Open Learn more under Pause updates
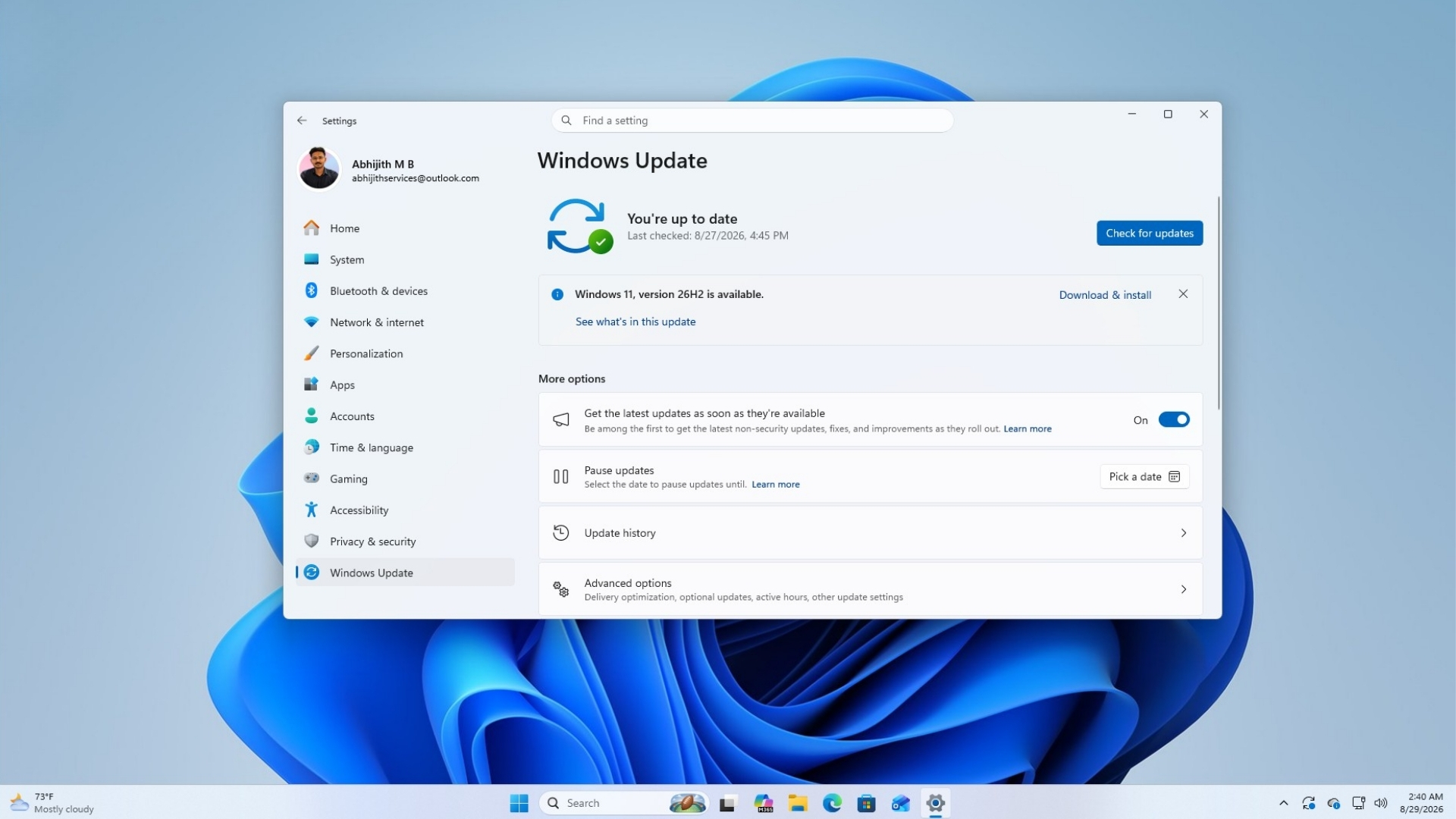This screenshot has height=819, width=1456. point(775,485)
